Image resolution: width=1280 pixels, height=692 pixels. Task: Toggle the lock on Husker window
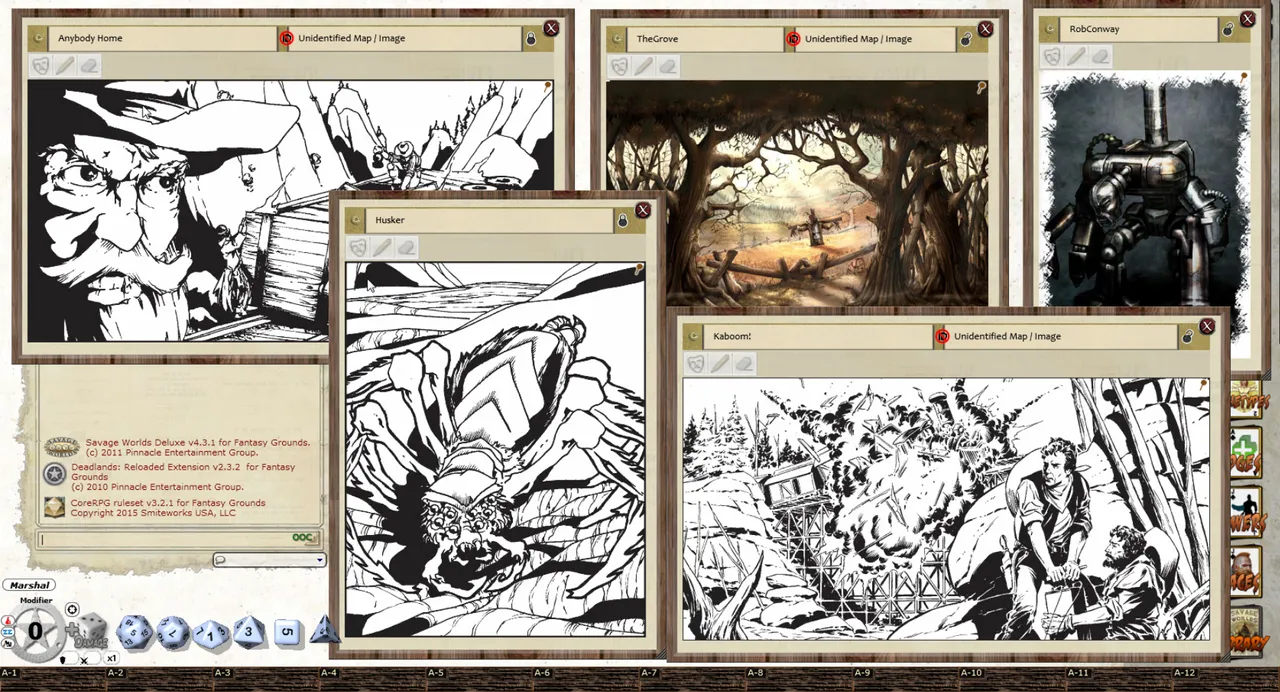[x=622, y=219]
